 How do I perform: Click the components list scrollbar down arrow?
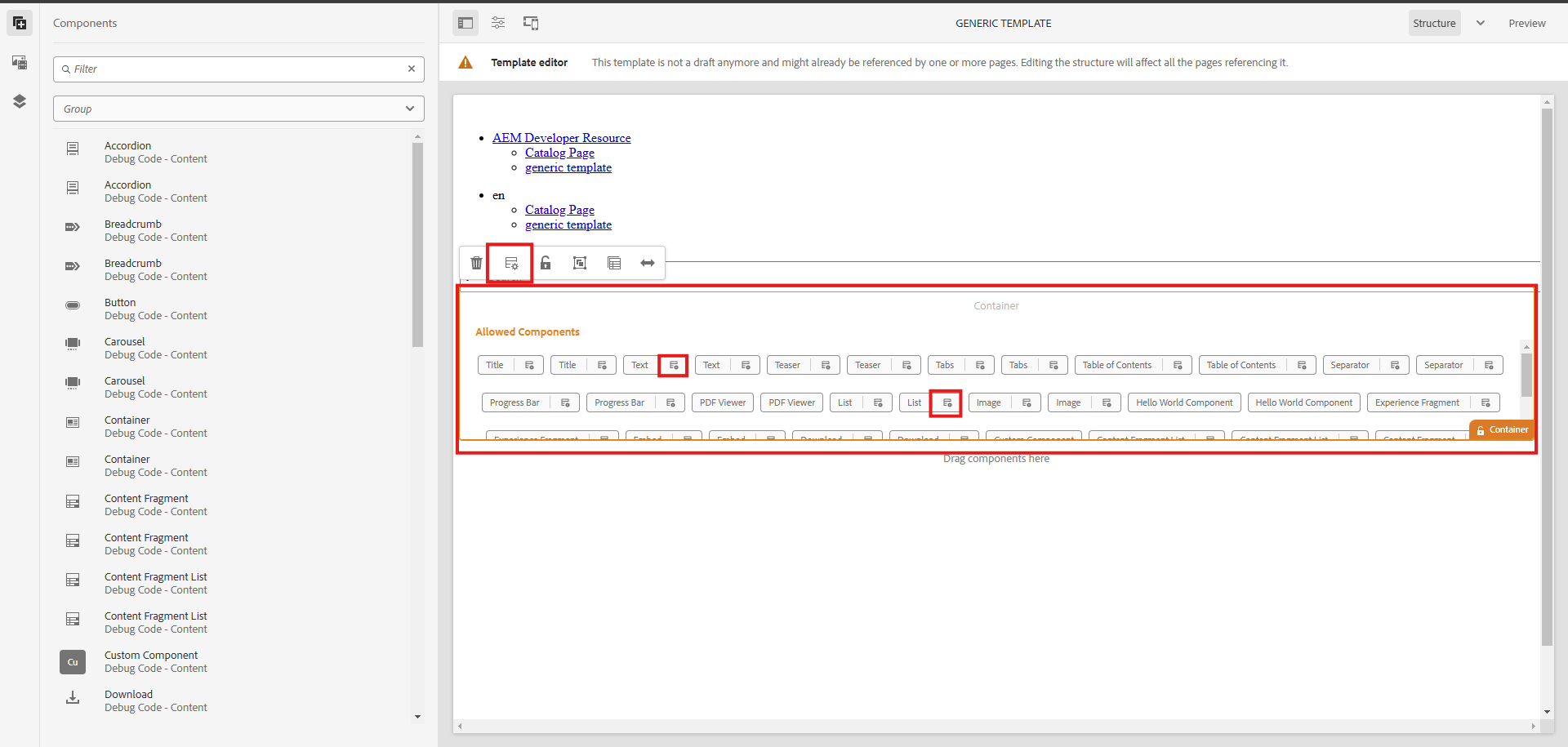(x=417, y=717)
